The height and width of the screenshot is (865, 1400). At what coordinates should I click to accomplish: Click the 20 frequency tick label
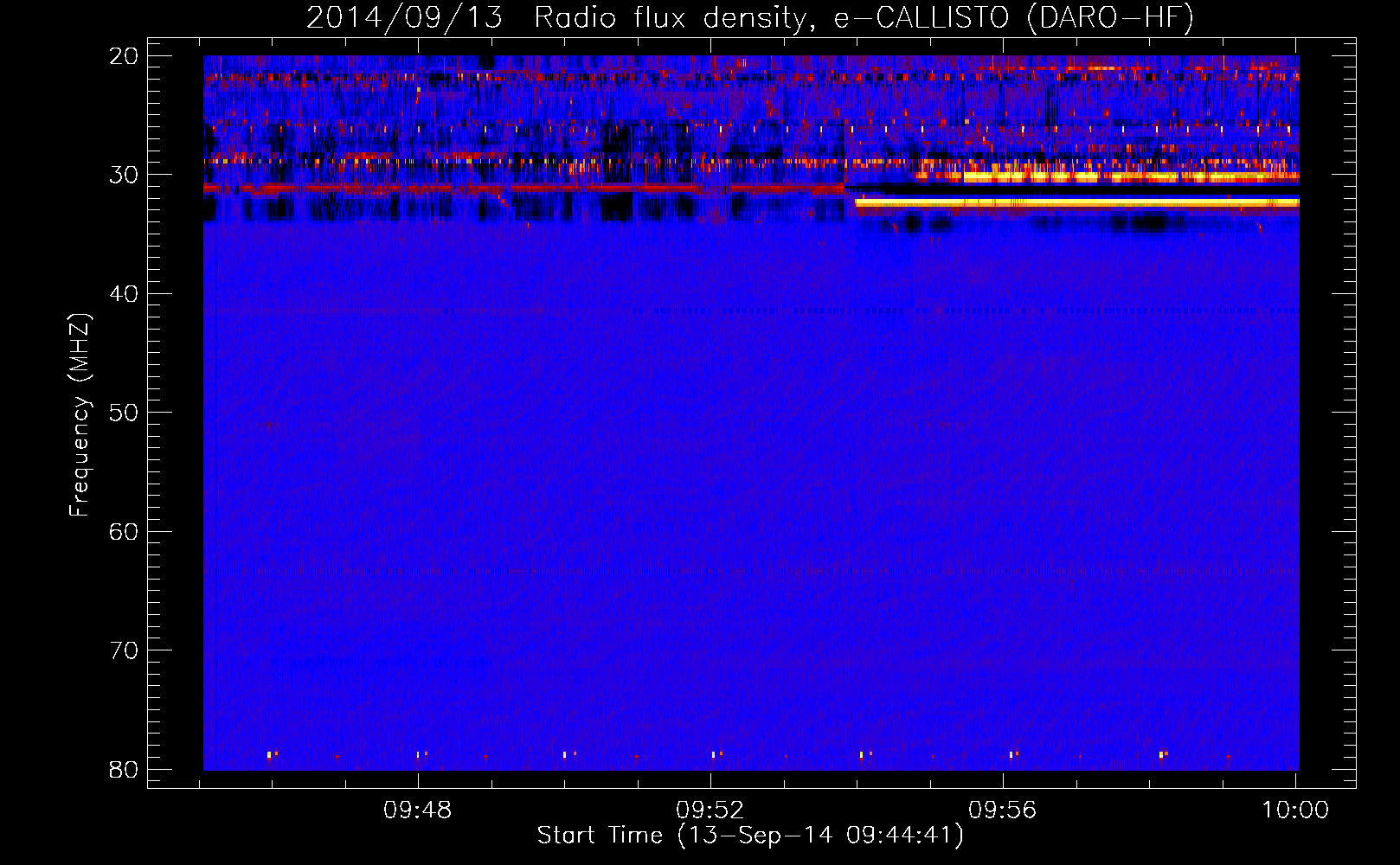pos(125,56)
